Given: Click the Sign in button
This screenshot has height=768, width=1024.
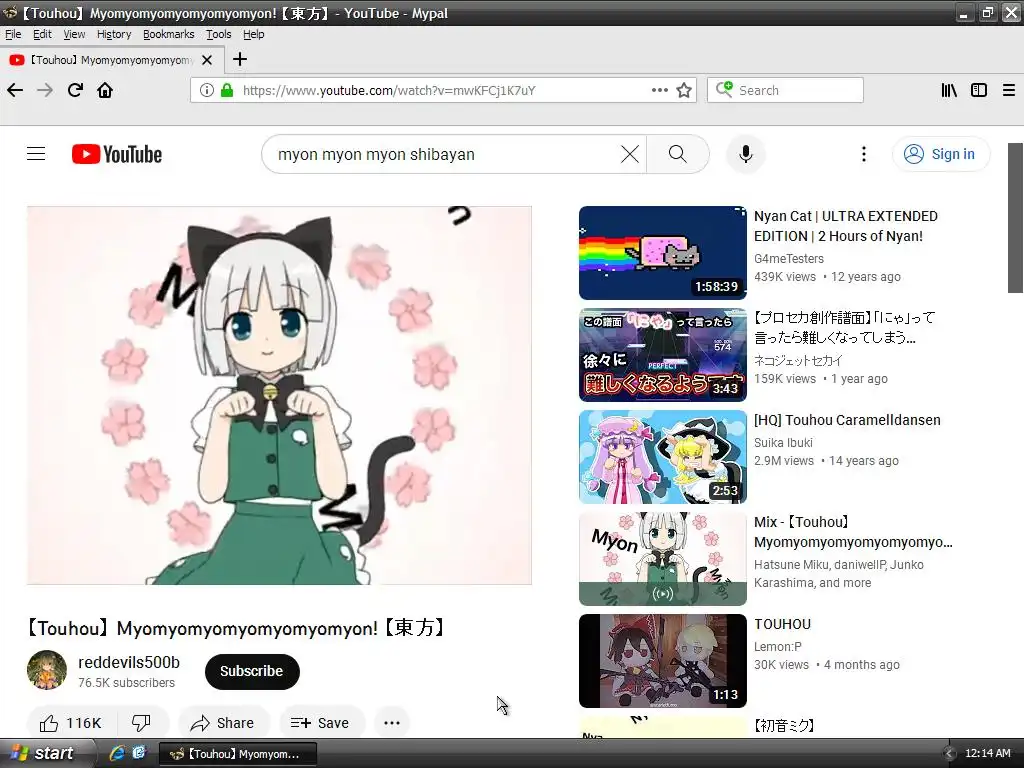Looking at the screenshot, I should coord(940,154).
